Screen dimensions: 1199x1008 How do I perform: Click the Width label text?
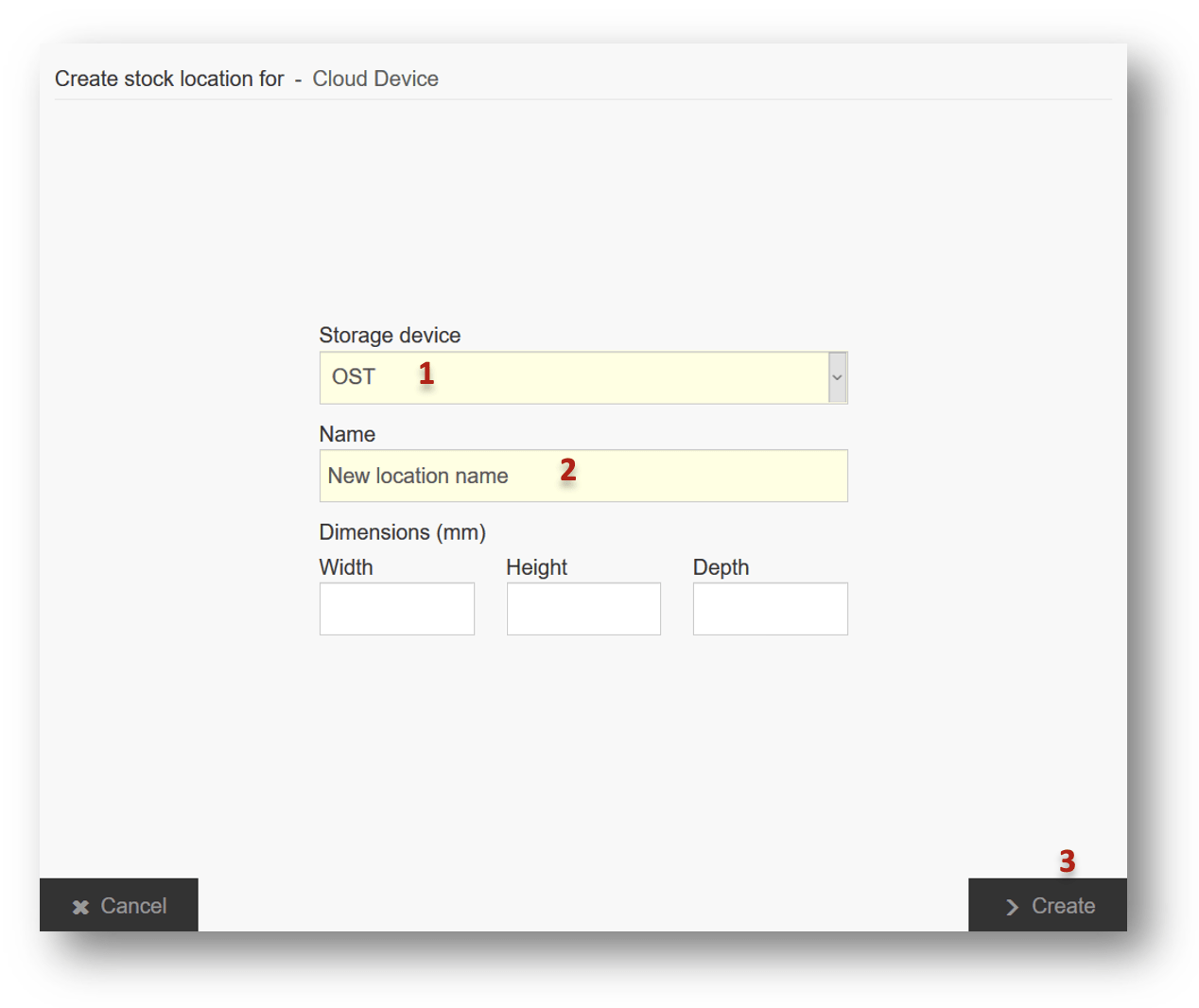click(x=346, y=567)
